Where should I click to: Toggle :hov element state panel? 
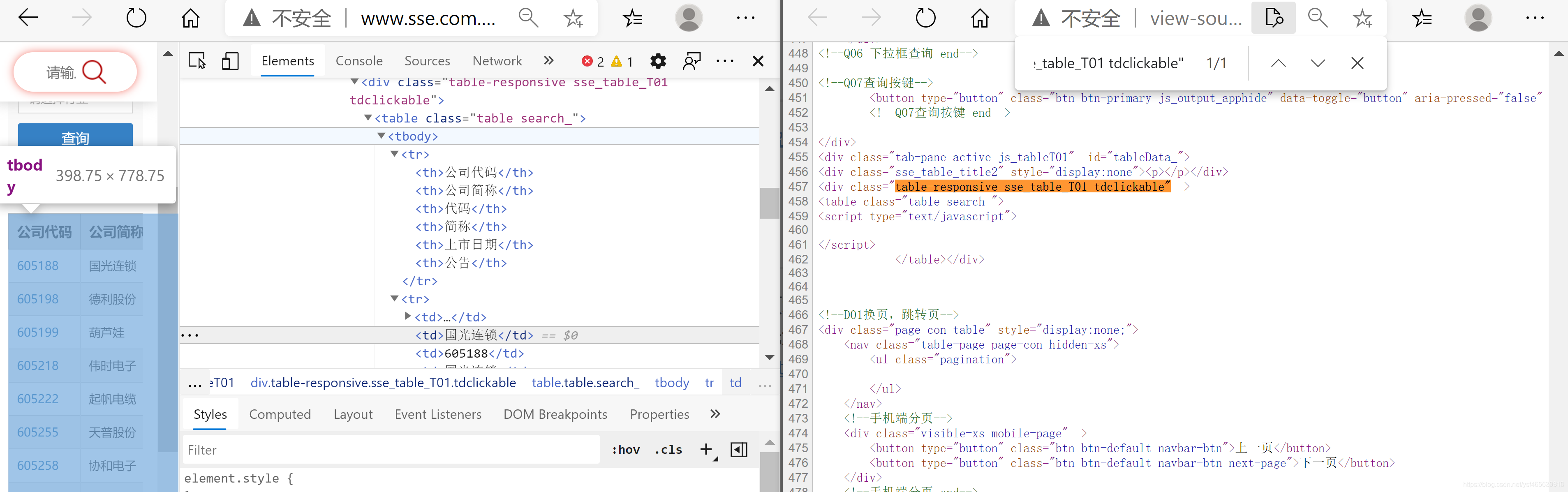[x=625, y=450]
